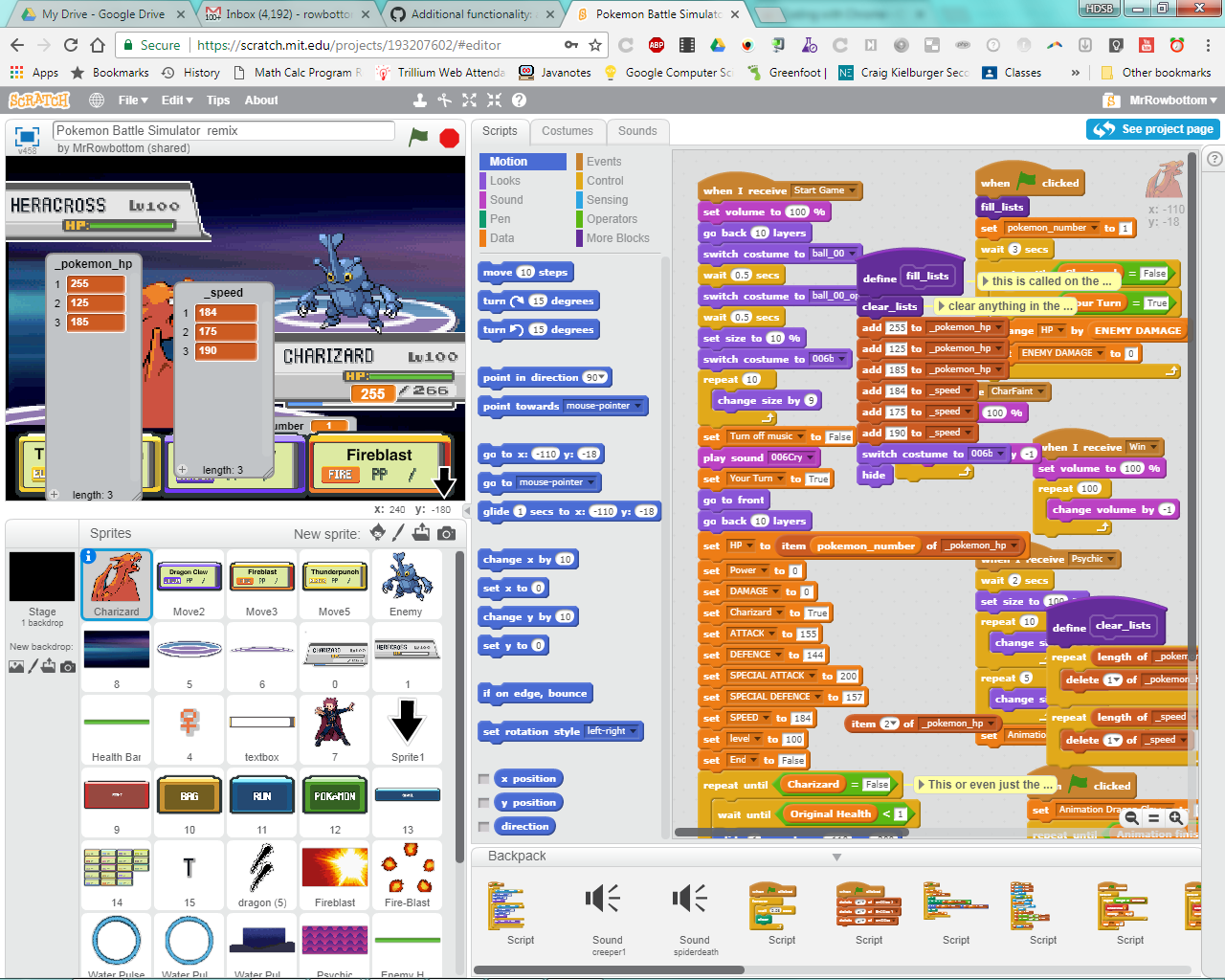Click the green flag to start project
1225x980 pixels.
[418, 137]
